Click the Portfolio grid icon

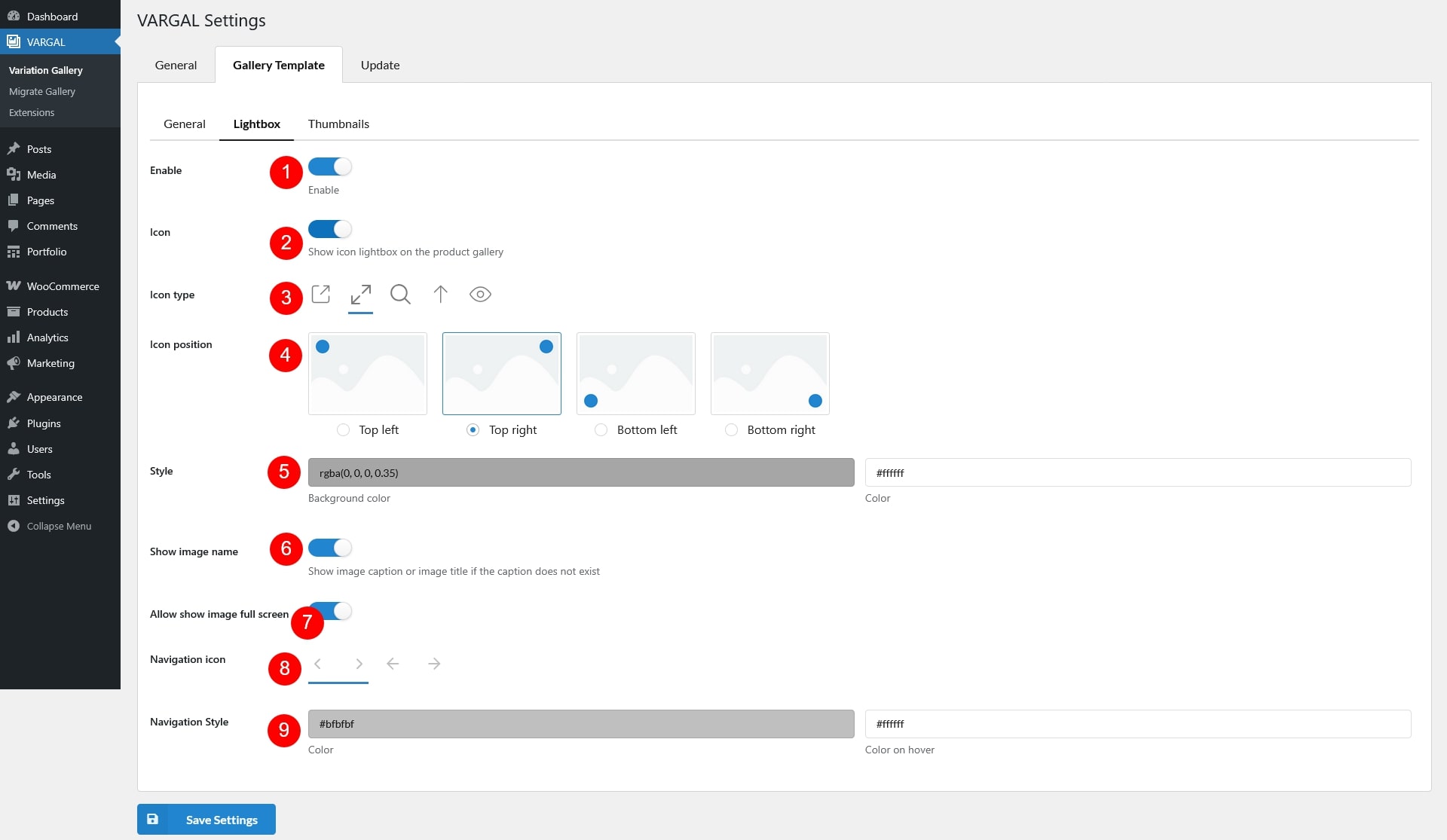14,251
